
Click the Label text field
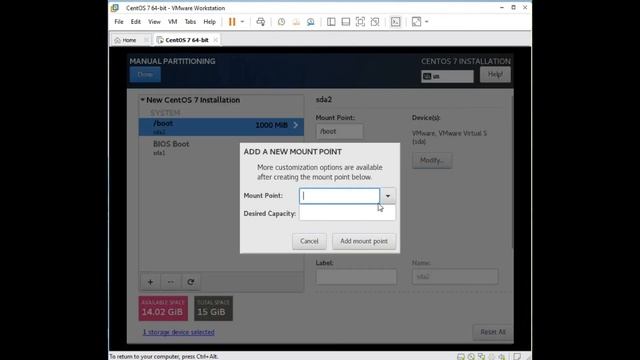coord(356,276)
